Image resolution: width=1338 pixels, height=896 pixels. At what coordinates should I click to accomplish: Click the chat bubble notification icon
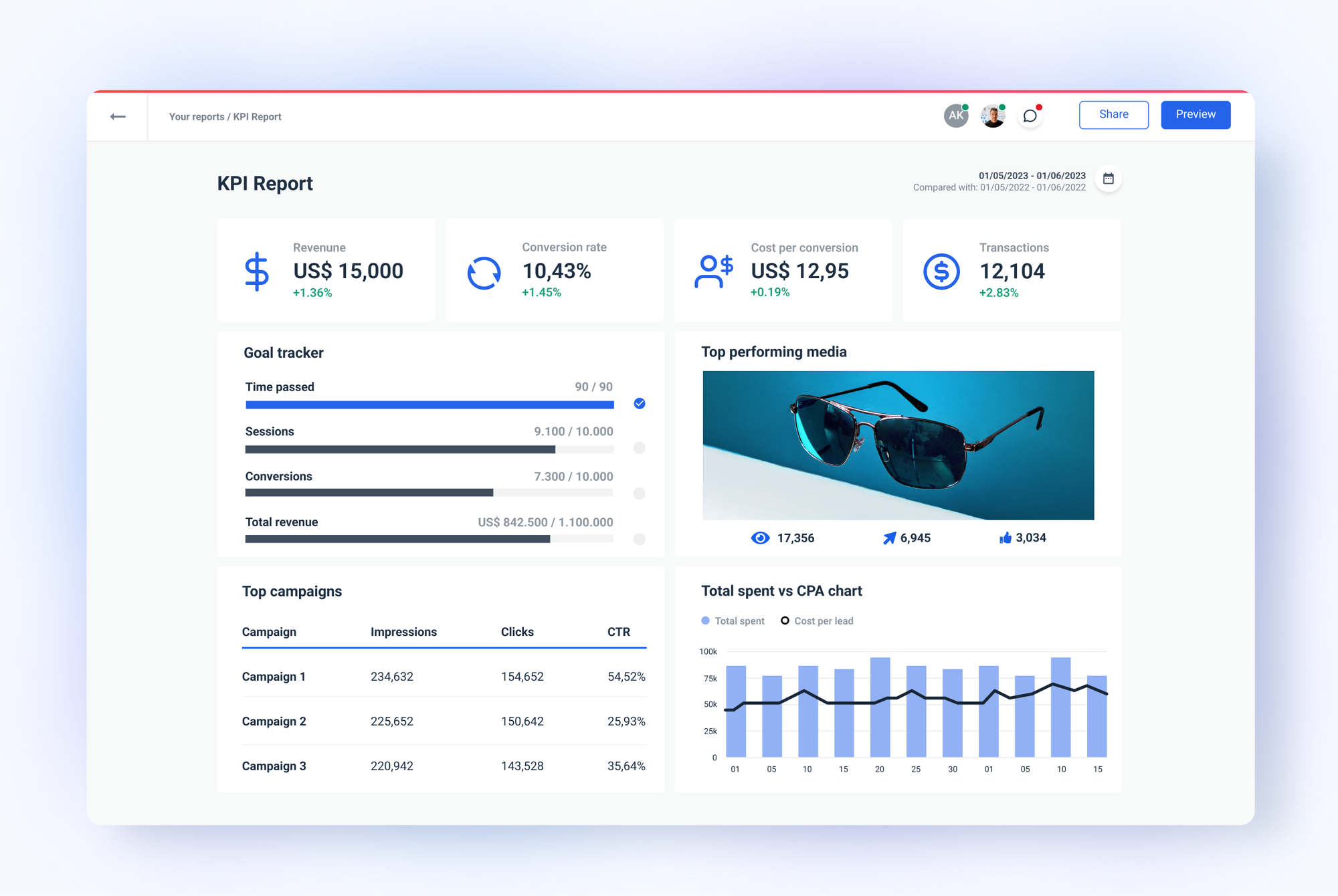coord(1030,115)
